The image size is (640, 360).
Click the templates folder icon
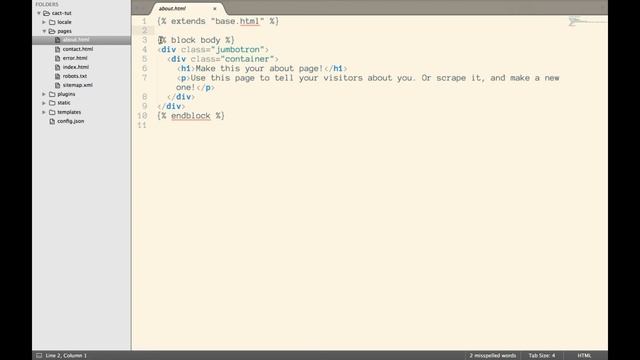point(52,112)
